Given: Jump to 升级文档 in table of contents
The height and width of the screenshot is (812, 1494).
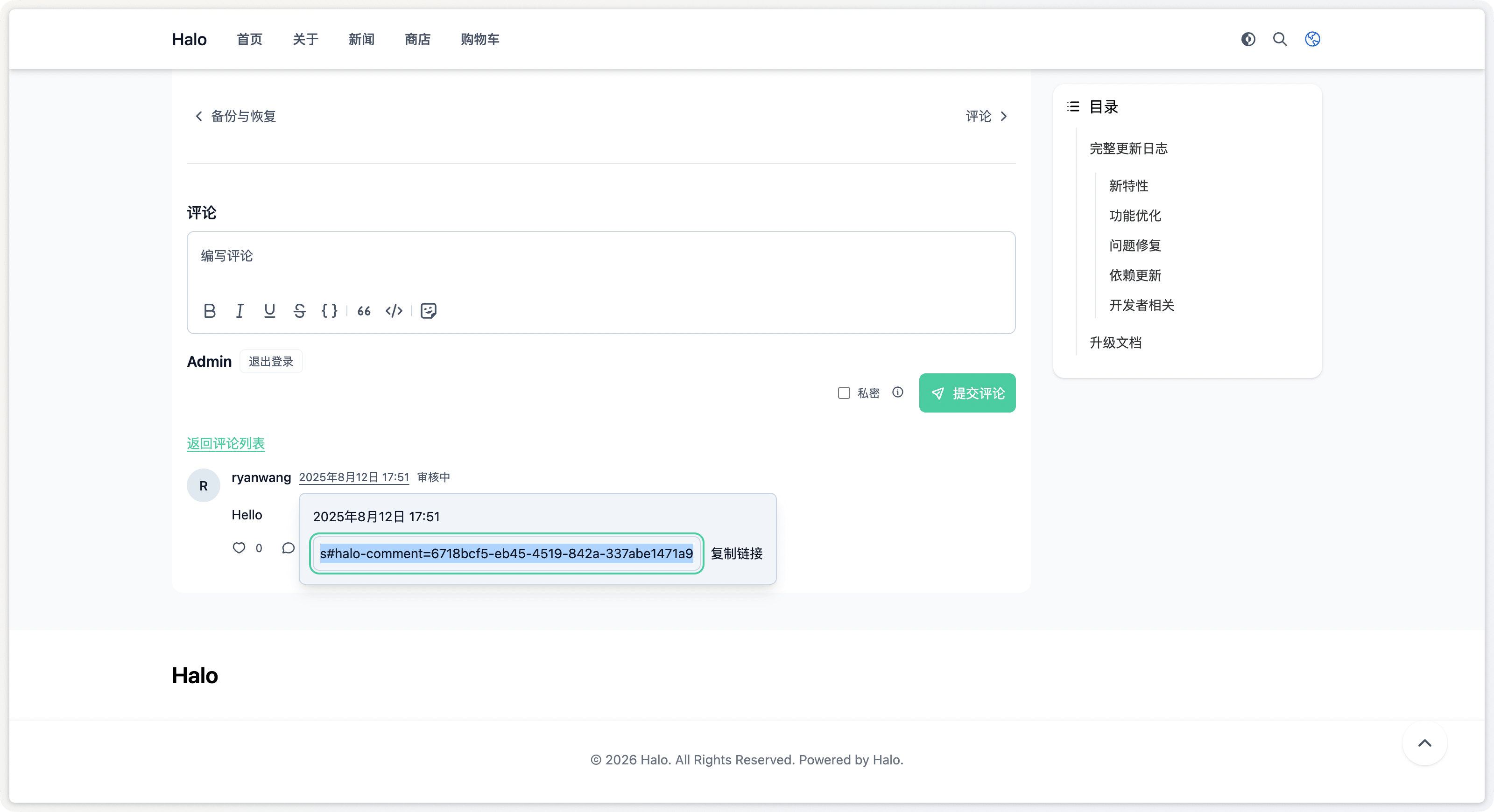Looking at the screenshot, I should 1115,343.
